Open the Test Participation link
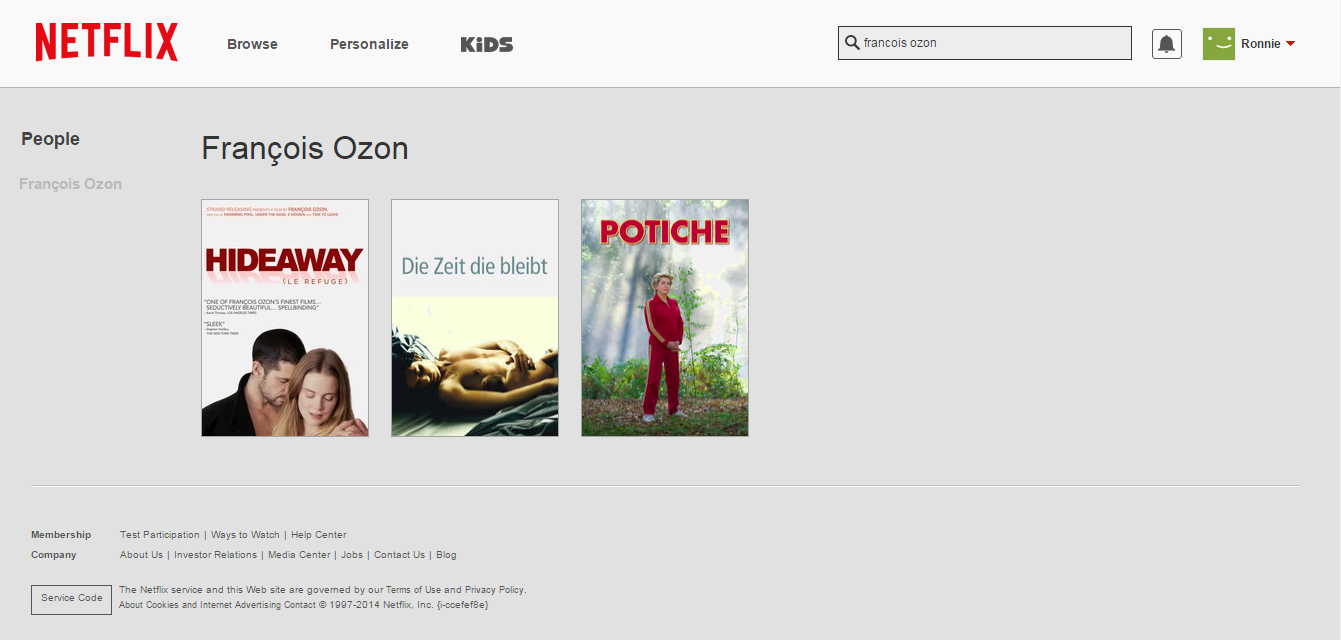The width and height of the screenshot is (1341, 640). [160, 535]
